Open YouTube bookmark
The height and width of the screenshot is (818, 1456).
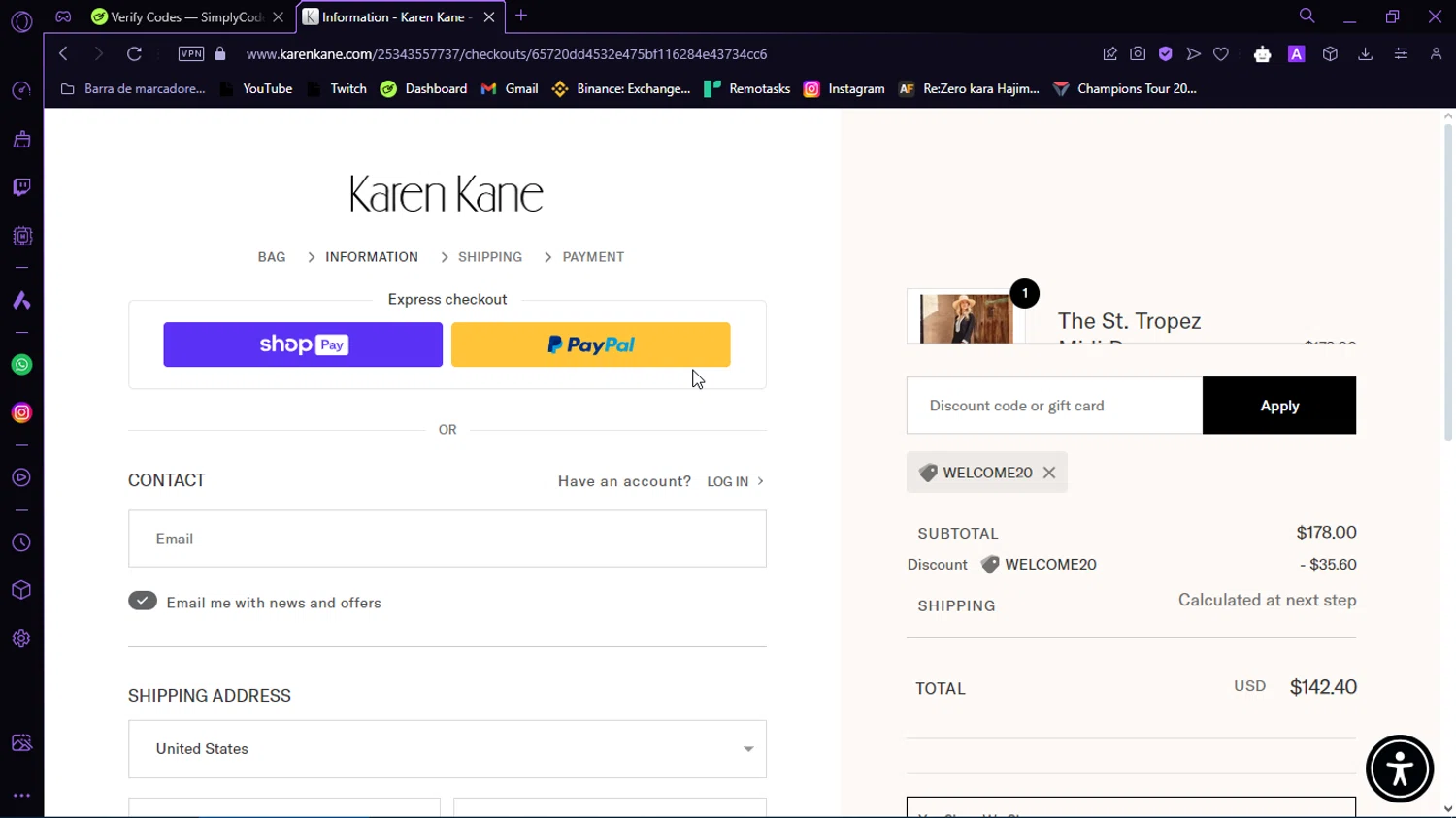pyautogui.click(x=256, y=88)
